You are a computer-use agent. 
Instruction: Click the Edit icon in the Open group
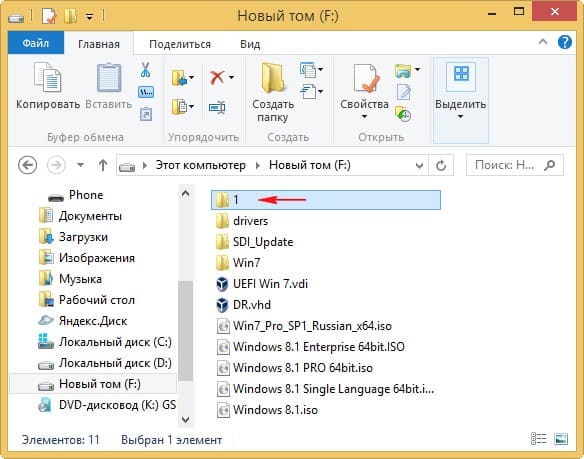point(403,92)
